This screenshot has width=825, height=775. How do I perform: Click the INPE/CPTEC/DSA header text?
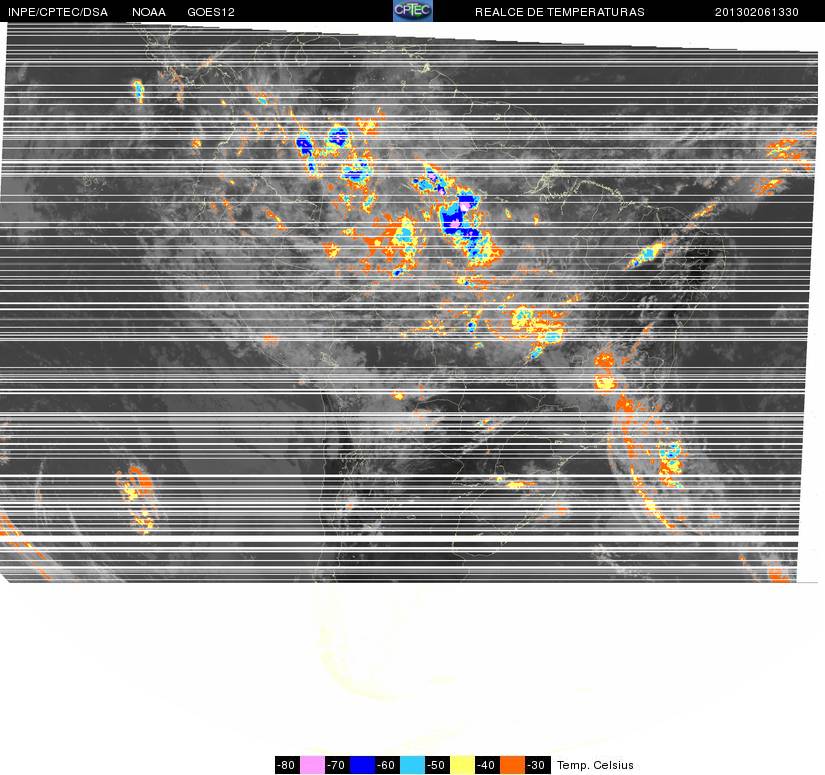point(58,12)
